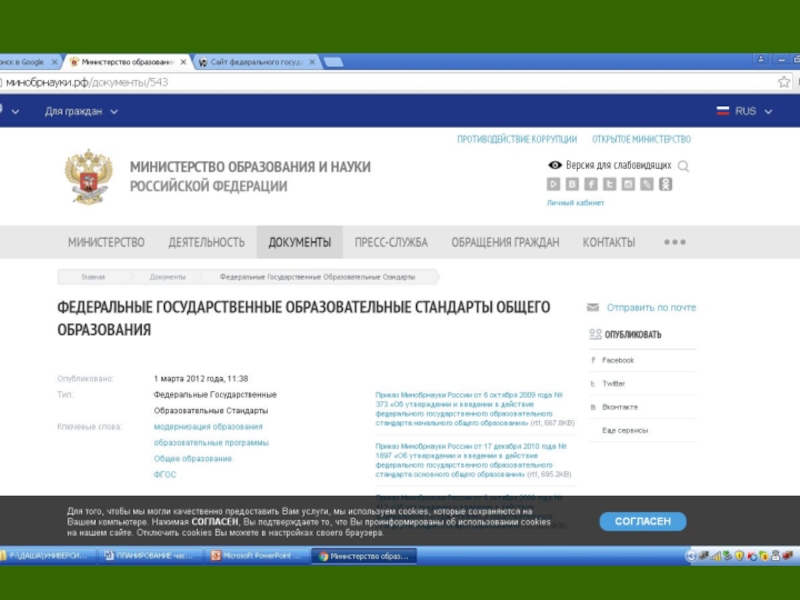This screenshot has width=800, height=600.
Task: Open the ДОКУМЕНТЫ navigation menu item
Action: point(299,242)
